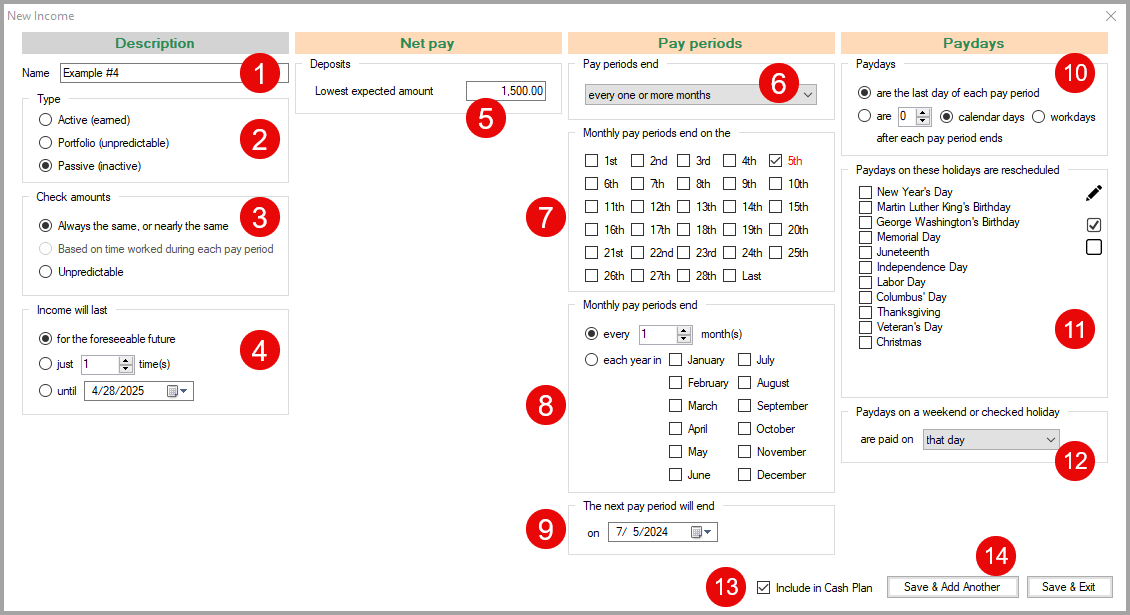Check the 28th day checkbox
This screenshot has height=615, width=1130.
coord(683,275)
